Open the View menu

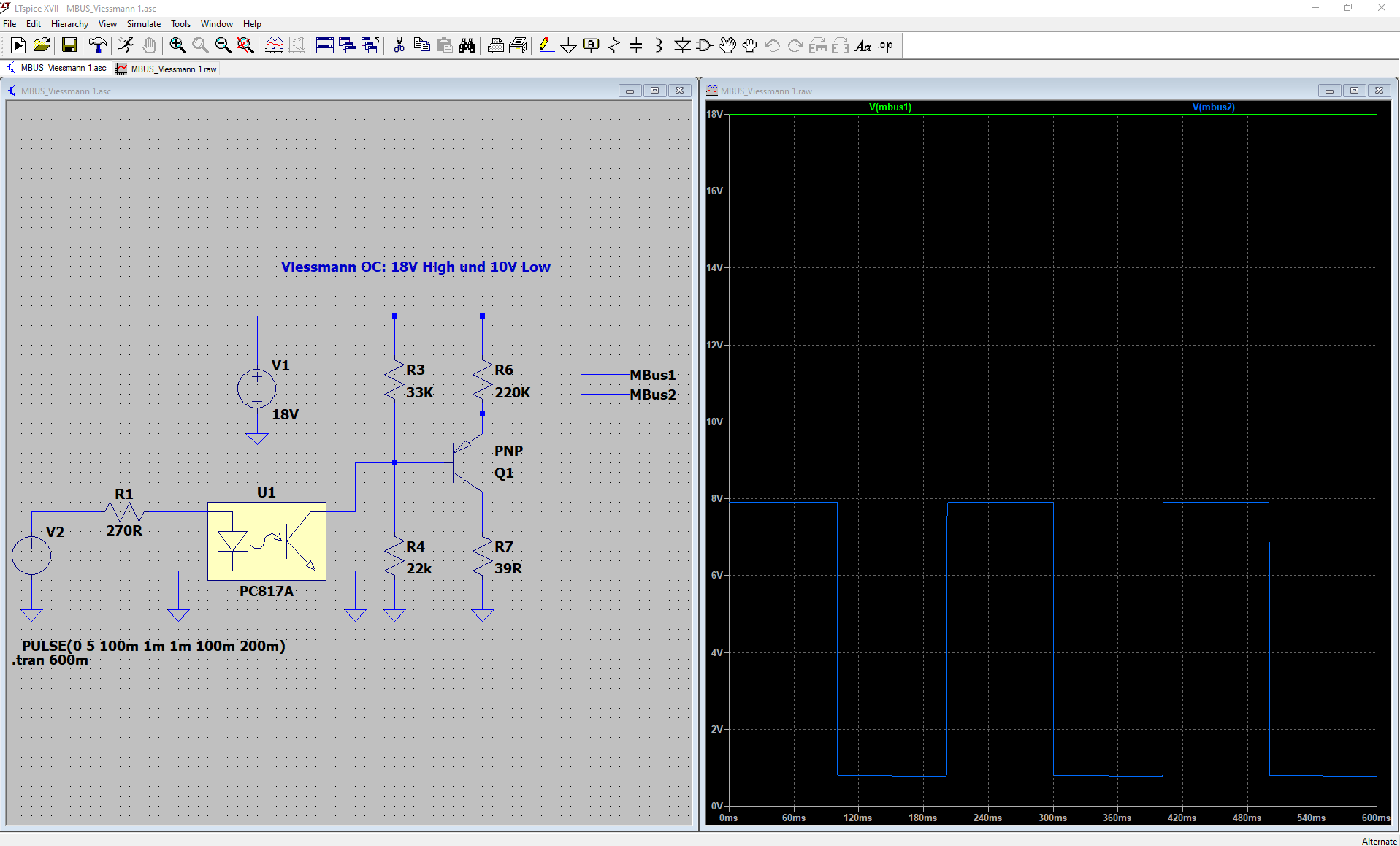107,24
